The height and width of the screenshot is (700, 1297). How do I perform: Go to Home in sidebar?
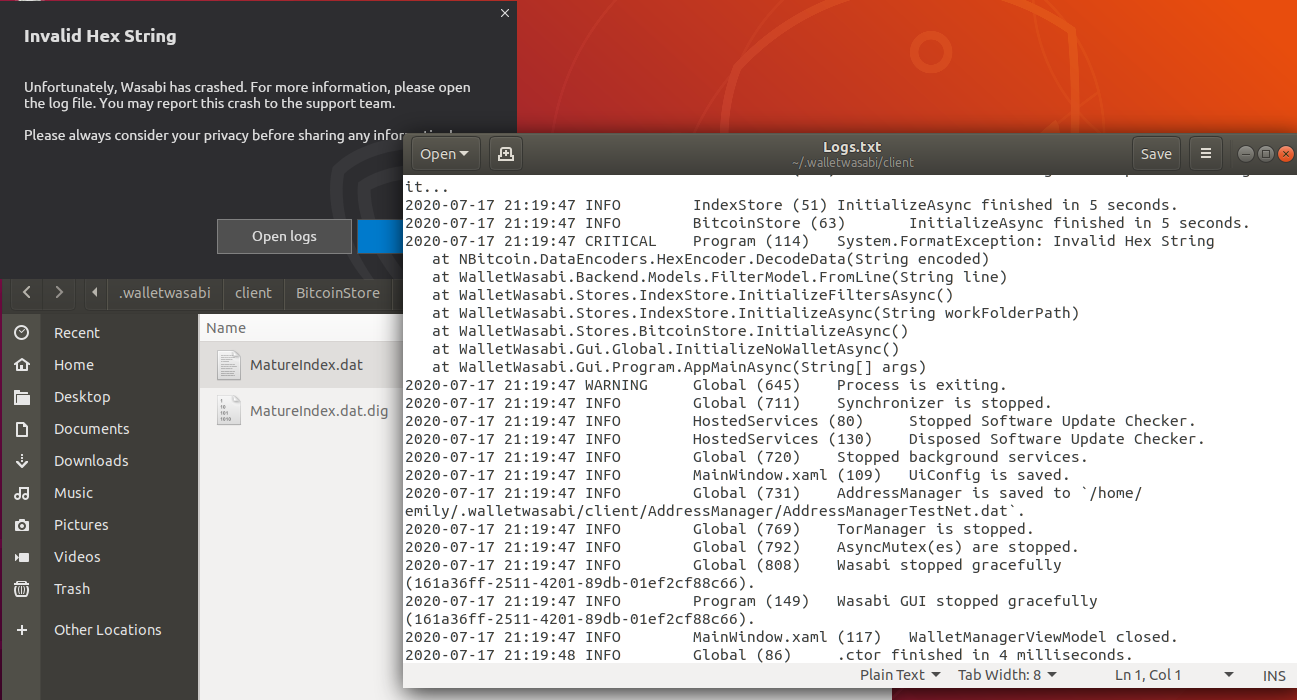[x=74, y=365]
